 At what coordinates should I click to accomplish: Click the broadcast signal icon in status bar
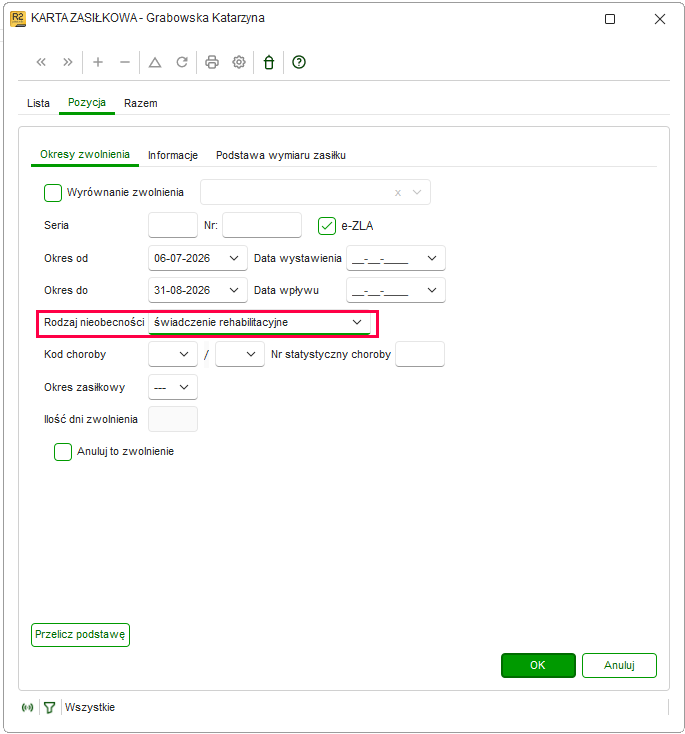pyautogui.click(x=28, y=707)
